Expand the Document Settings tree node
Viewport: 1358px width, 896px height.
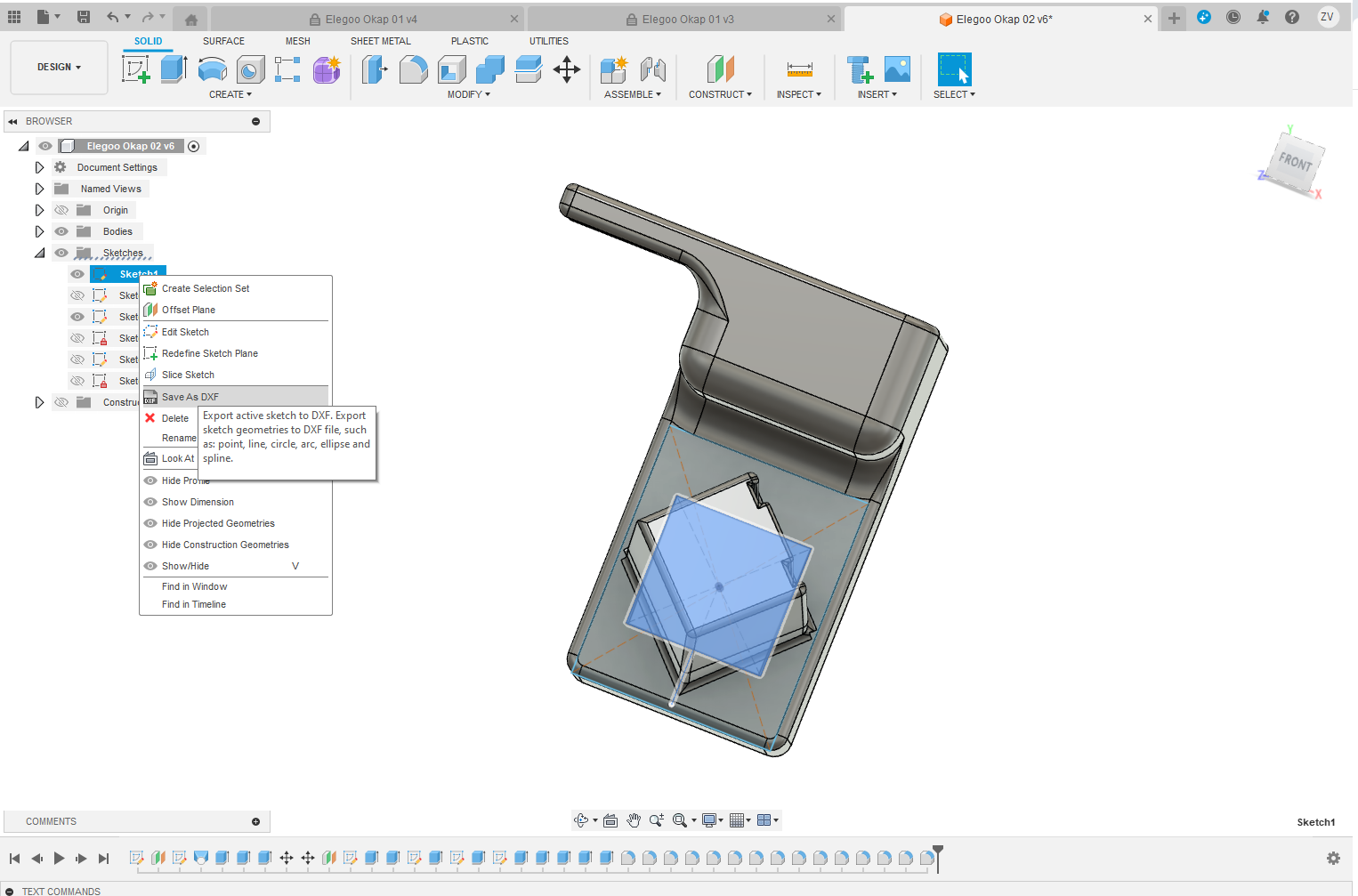(39, 167)
